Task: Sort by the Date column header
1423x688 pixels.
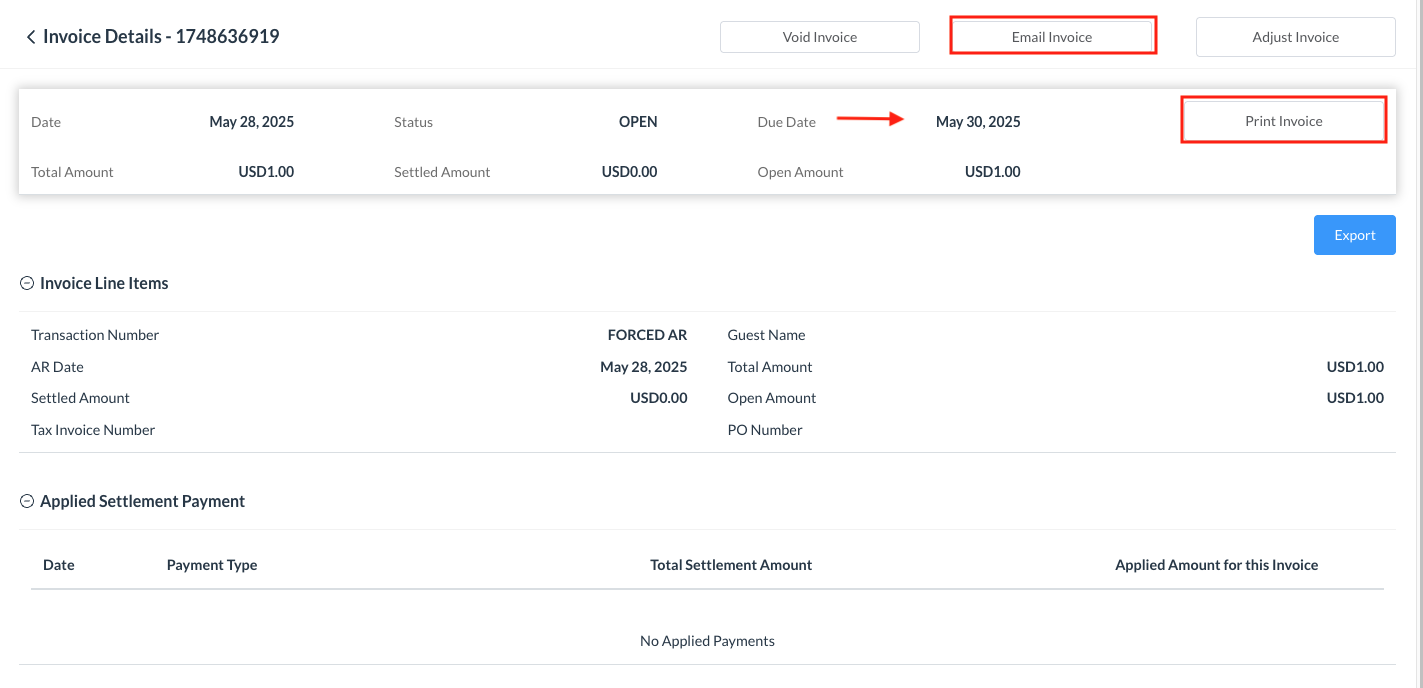Action: click(59, 565)
